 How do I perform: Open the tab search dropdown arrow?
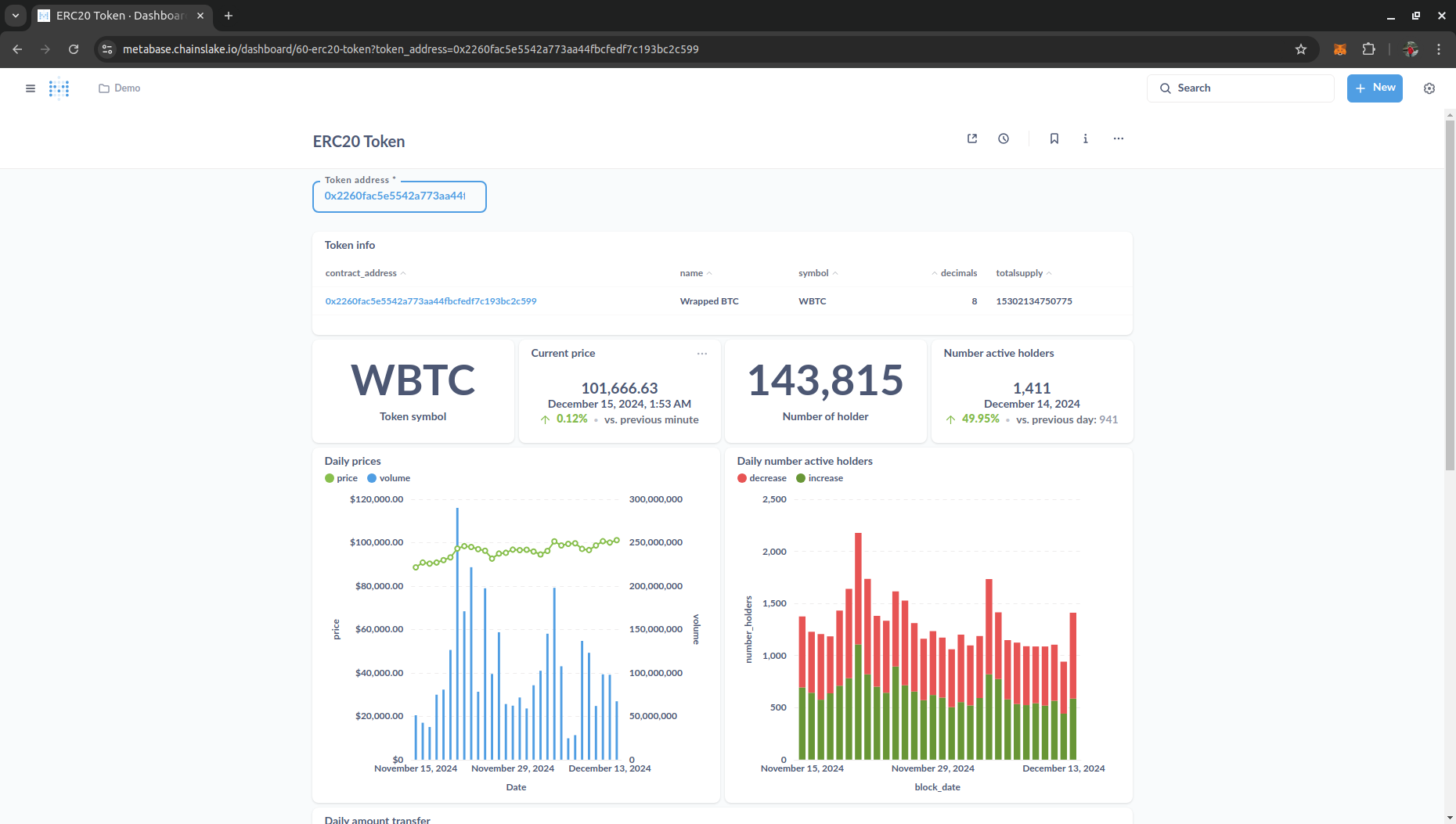tap(16, 16)
